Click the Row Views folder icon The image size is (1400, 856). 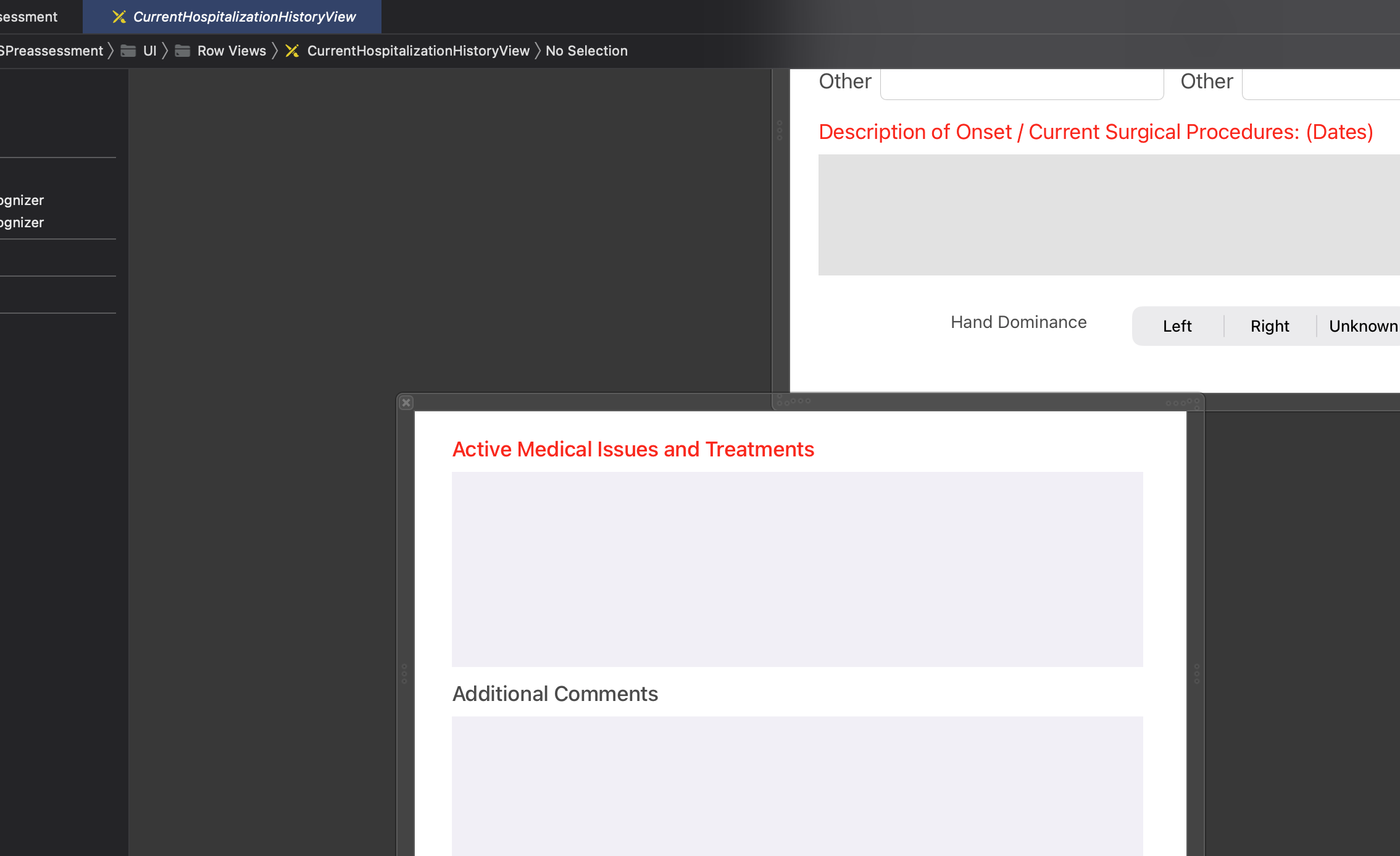pos(183,51)
